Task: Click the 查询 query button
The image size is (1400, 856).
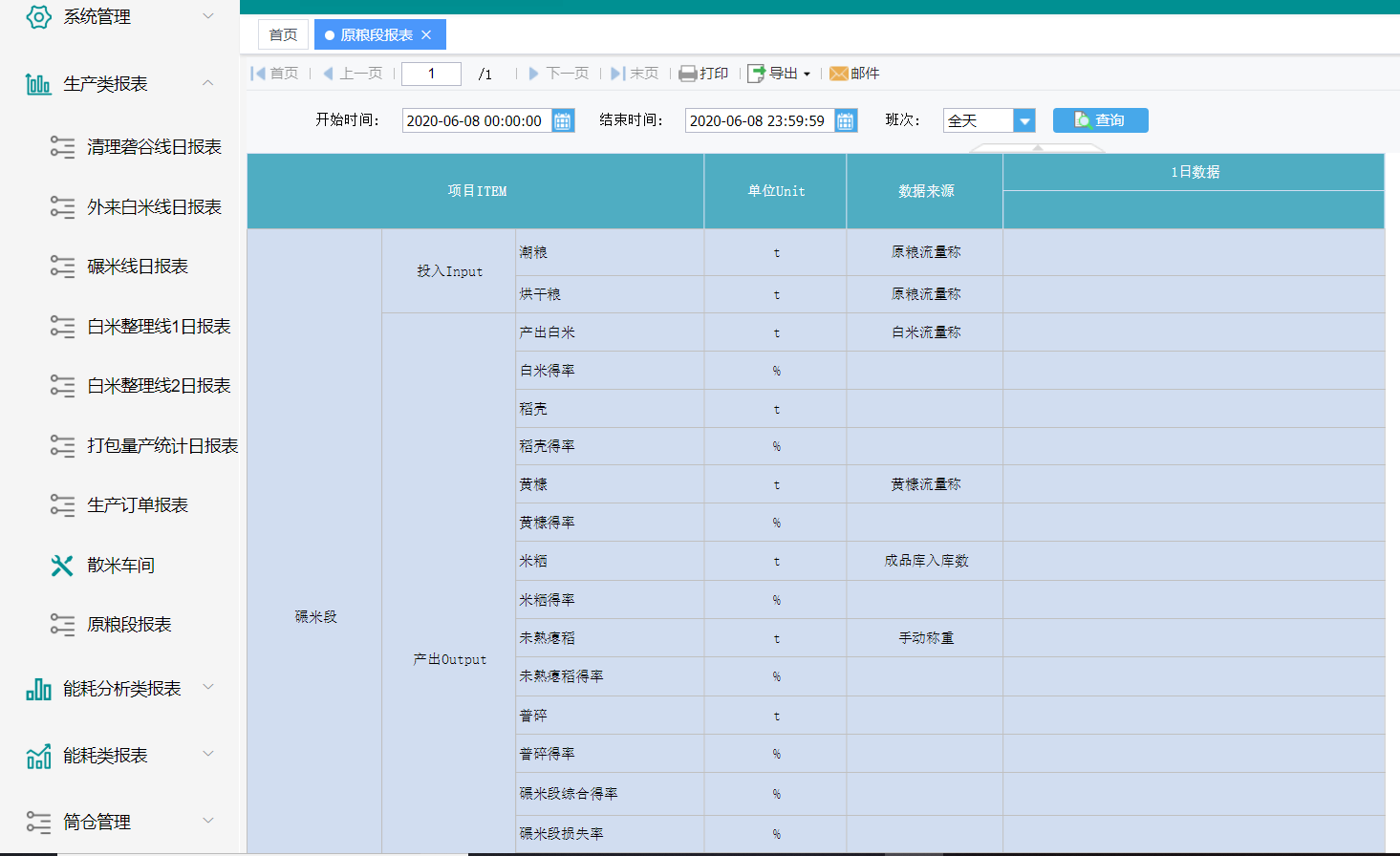Action: pos(1100,119)
